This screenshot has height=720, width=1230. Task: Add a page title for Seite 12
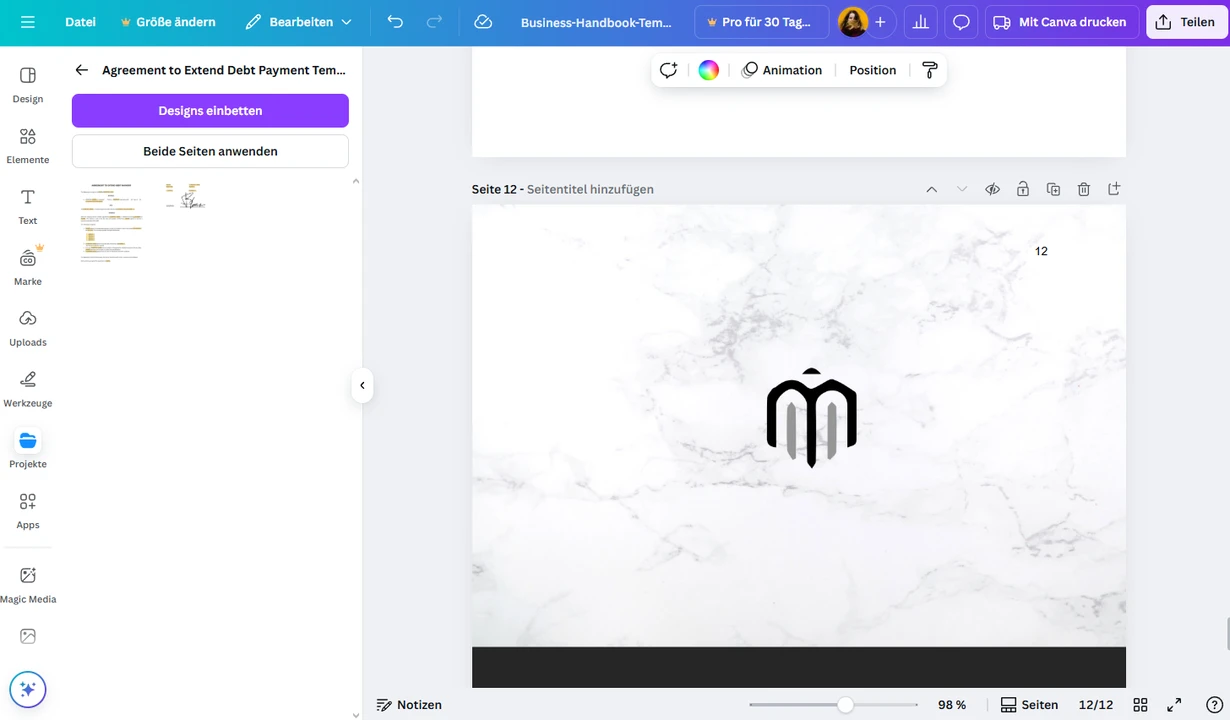pos(590,189)
